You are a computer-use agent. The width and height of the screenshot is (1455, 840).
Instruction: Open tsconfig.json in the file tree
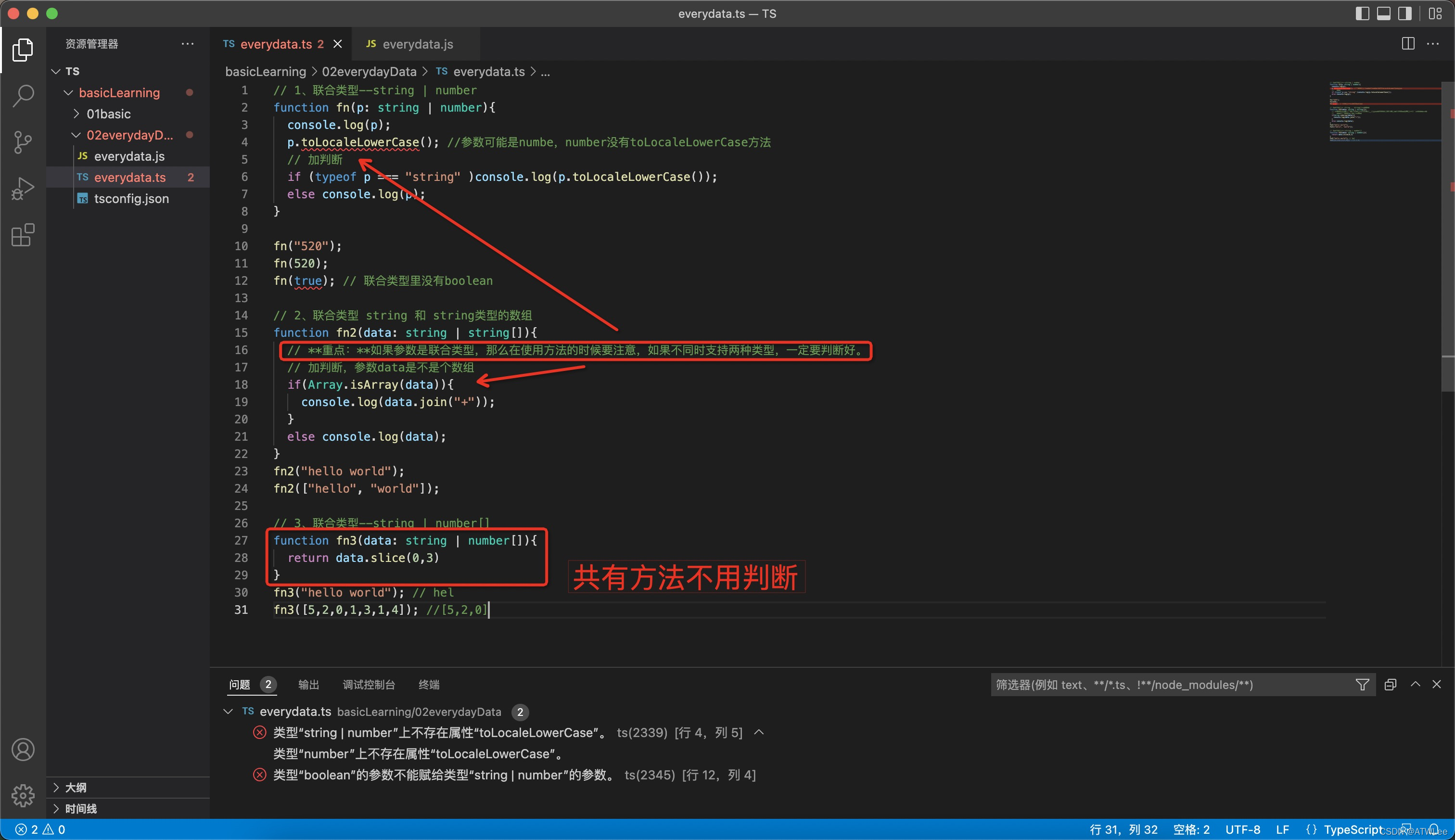coord(128,199)
